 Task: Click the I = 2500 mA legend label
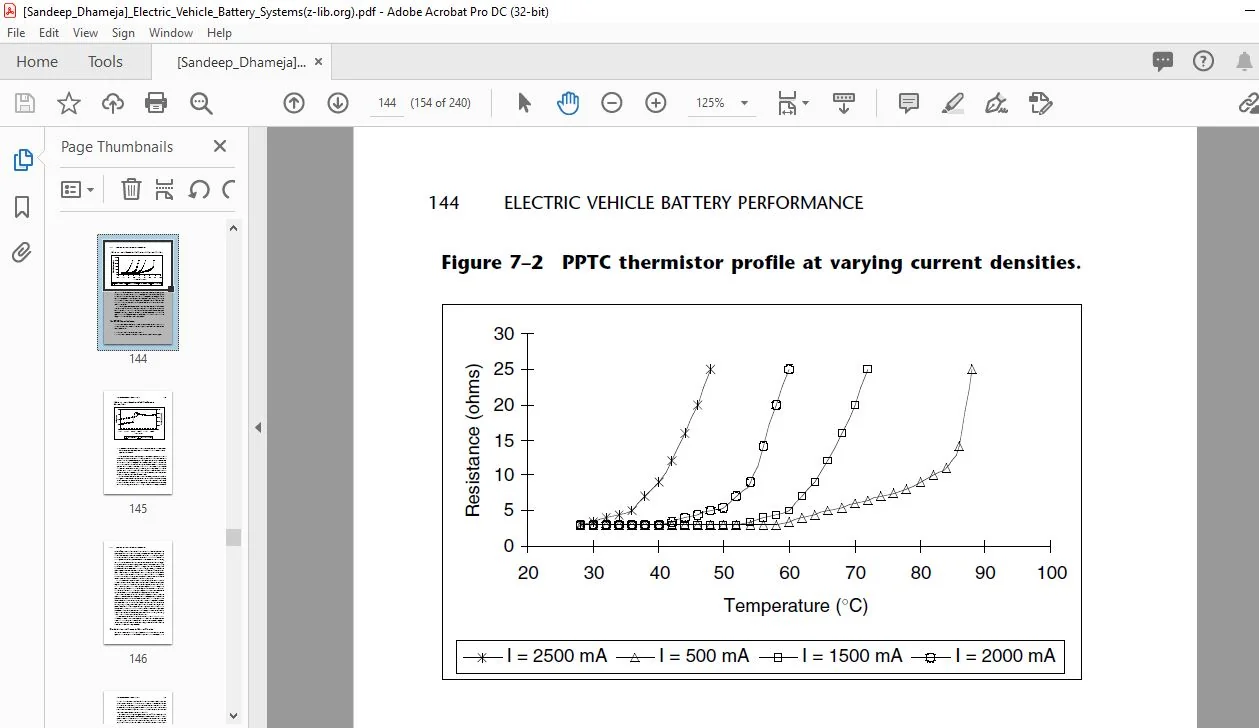[x=557, y=656]
